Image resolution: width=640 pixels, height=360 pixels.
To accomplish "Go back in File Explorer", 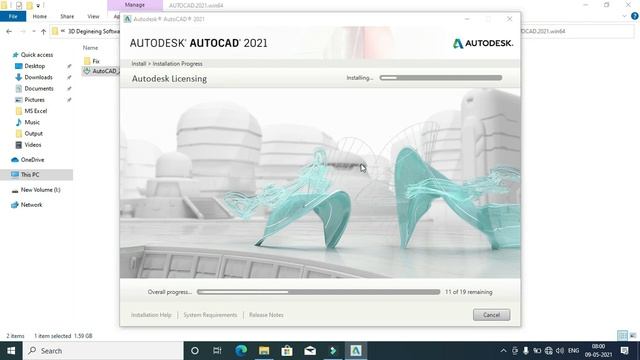I will coord(9,31).
